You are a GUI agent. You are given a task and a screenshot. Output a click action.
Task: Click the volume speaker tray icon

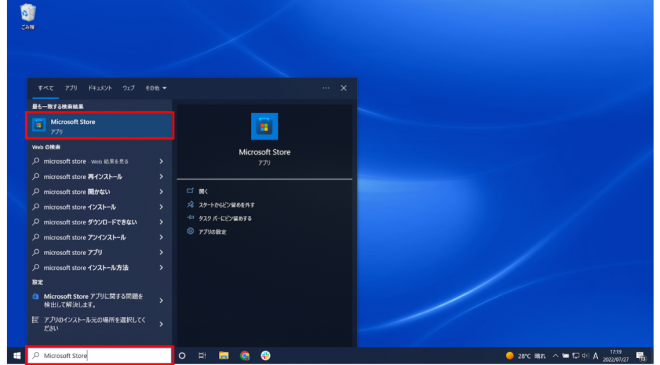tap(585, 356)
